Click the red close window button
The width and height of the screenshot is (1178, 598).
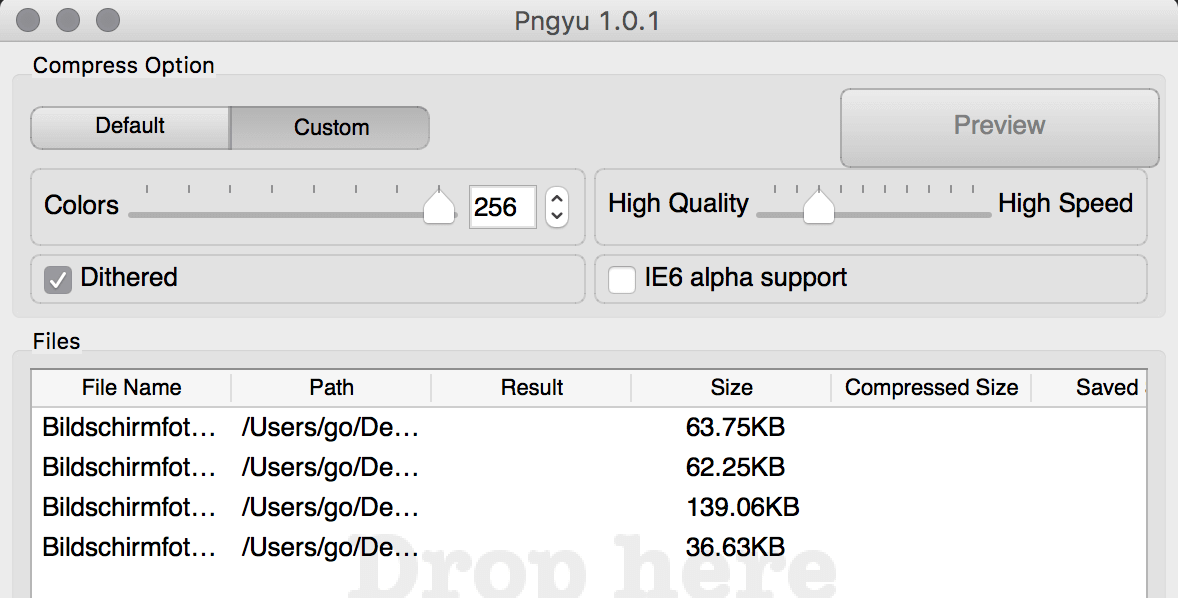(30, 19)
